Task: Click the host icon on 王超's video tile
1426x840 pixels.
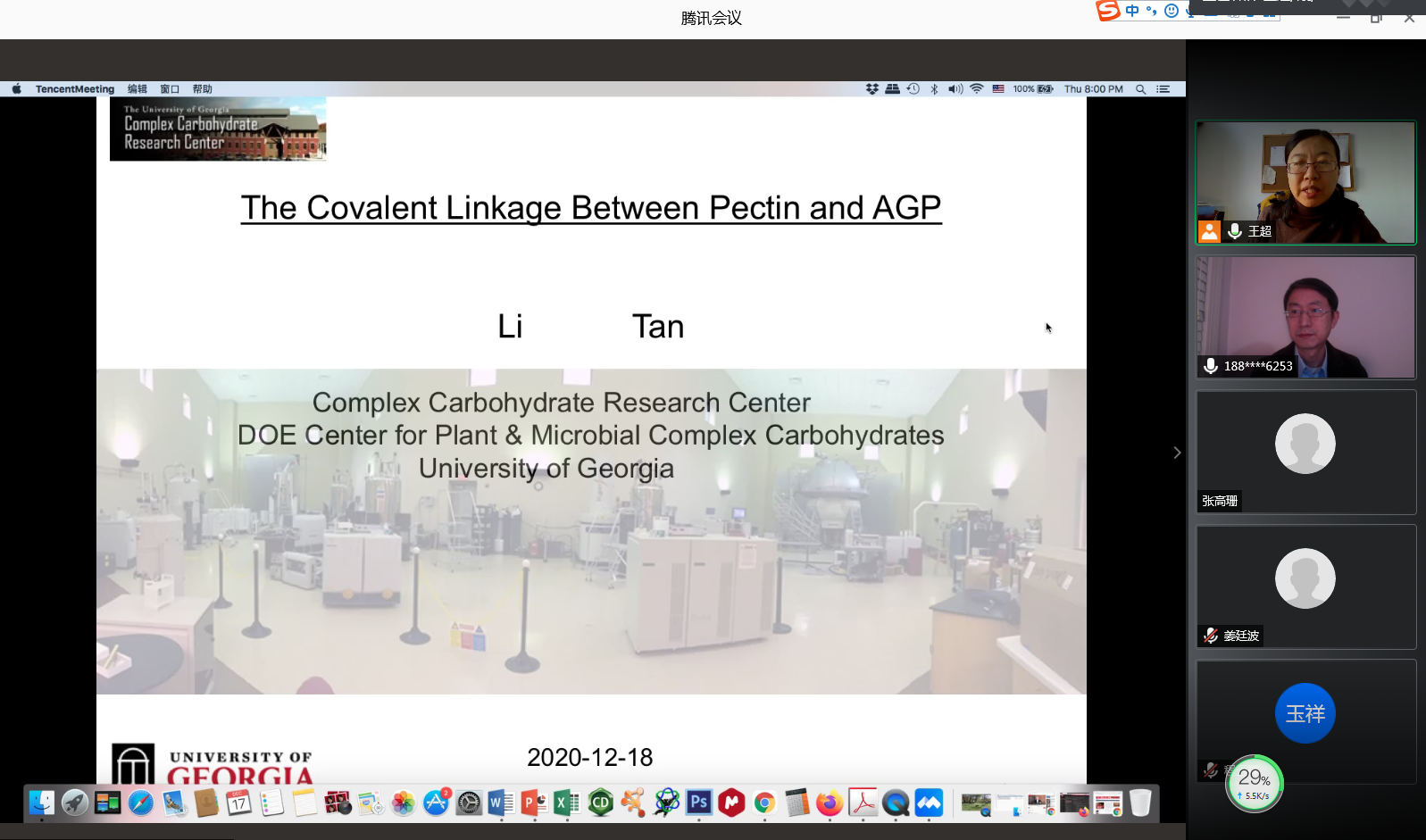Action: coord(1209,232)
